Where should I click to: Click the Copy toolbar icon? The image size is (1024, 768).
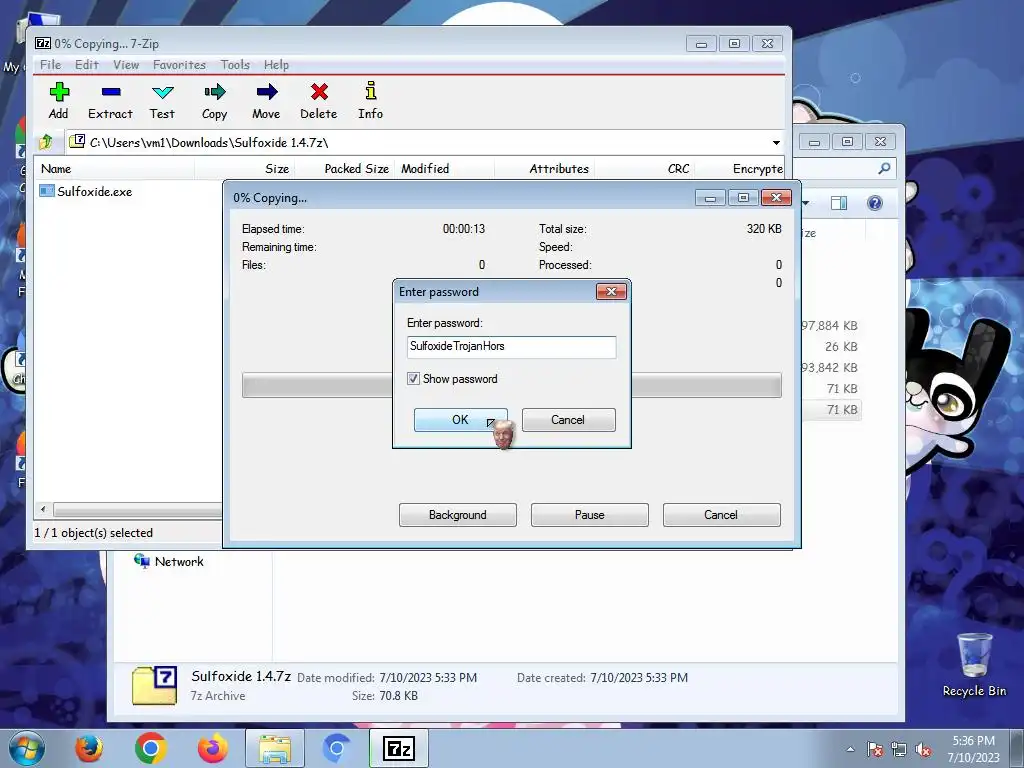(x=214, y=92)
